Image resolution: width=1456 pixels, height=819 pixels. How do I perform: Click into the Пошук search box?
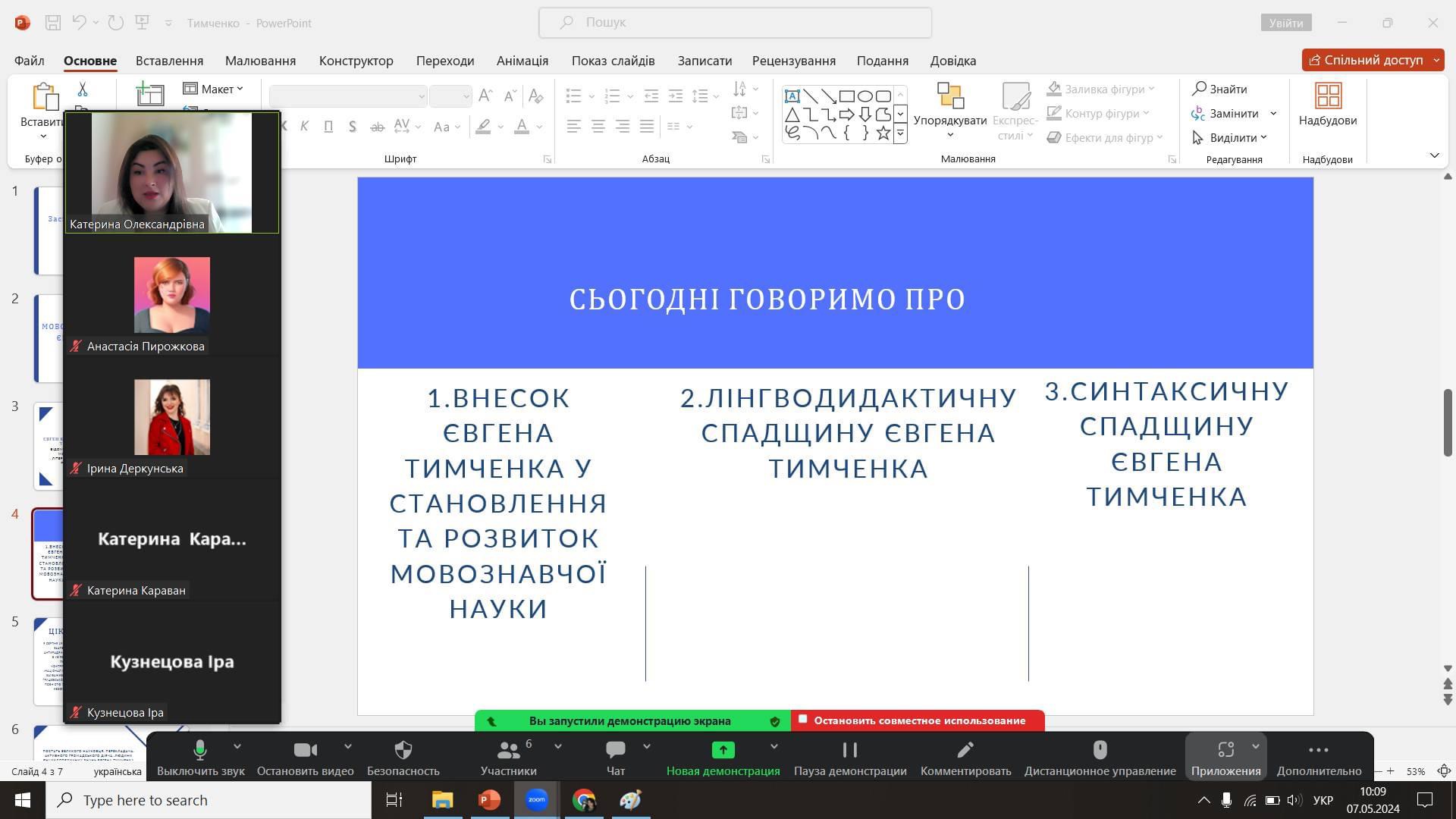click(735, 23)
